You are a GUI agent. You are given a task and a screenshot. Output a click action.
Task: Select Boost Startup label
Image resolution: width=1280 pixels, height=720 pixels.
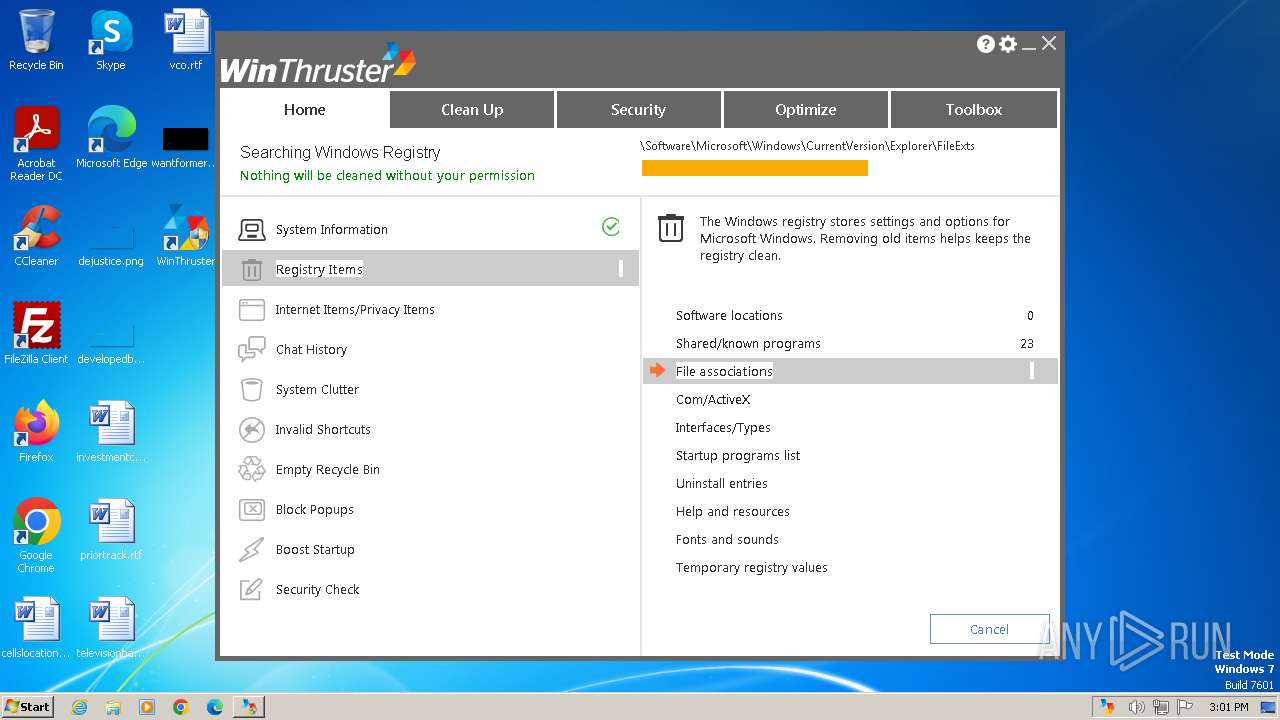point(315,550)
